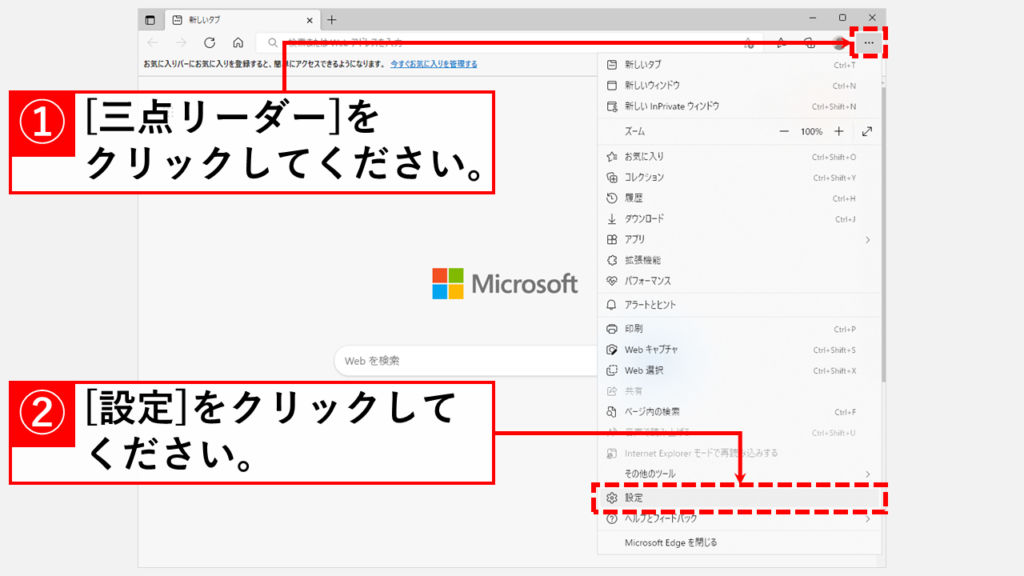
Task: Go to the home page icon
Action: click(238, 43)
